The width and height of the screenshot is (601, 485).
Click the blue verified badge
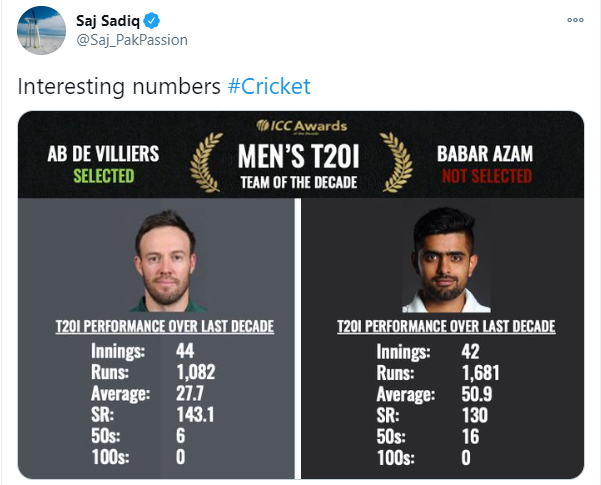coord(155,21)
